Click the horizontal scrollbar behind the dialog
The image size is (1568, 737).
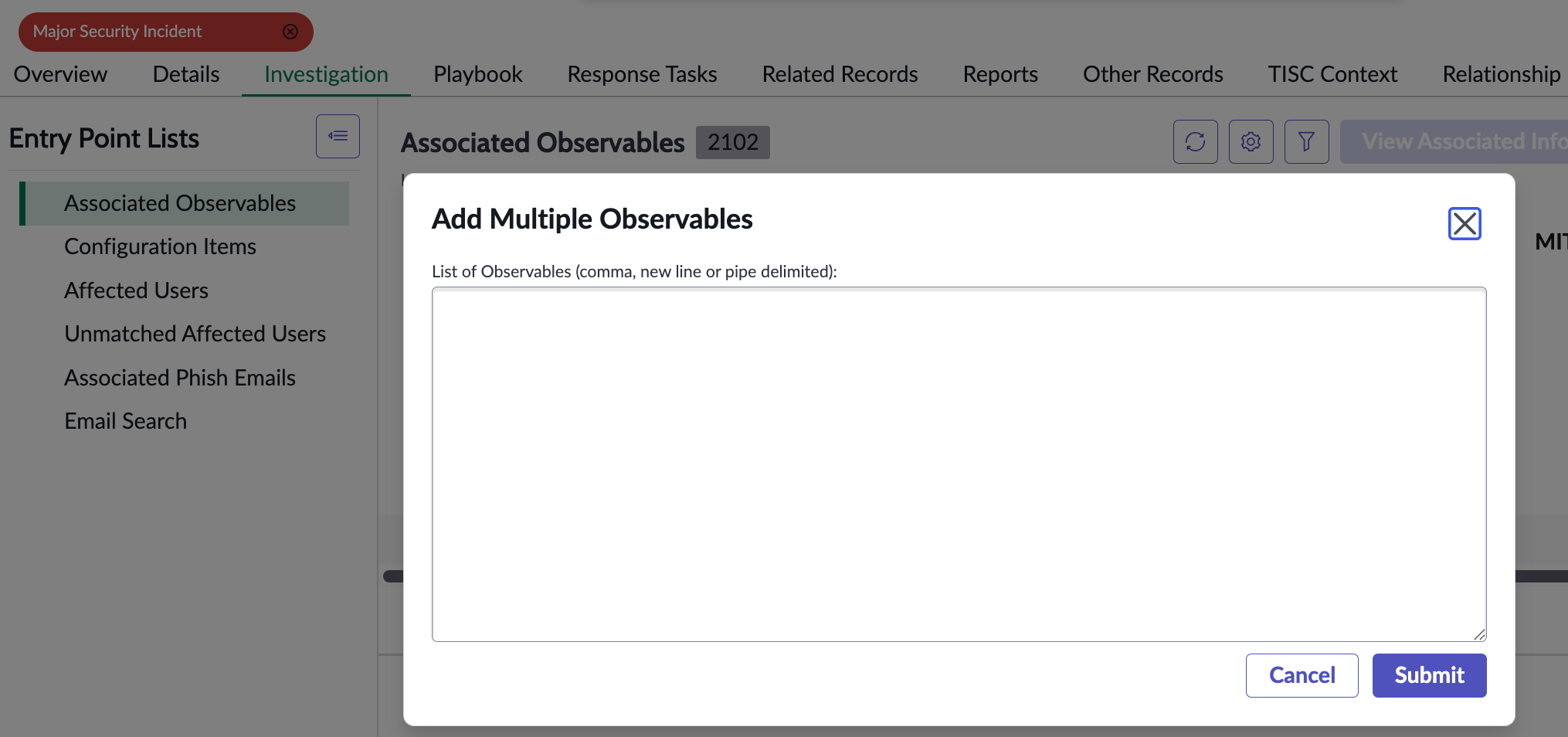[1541, 576]
